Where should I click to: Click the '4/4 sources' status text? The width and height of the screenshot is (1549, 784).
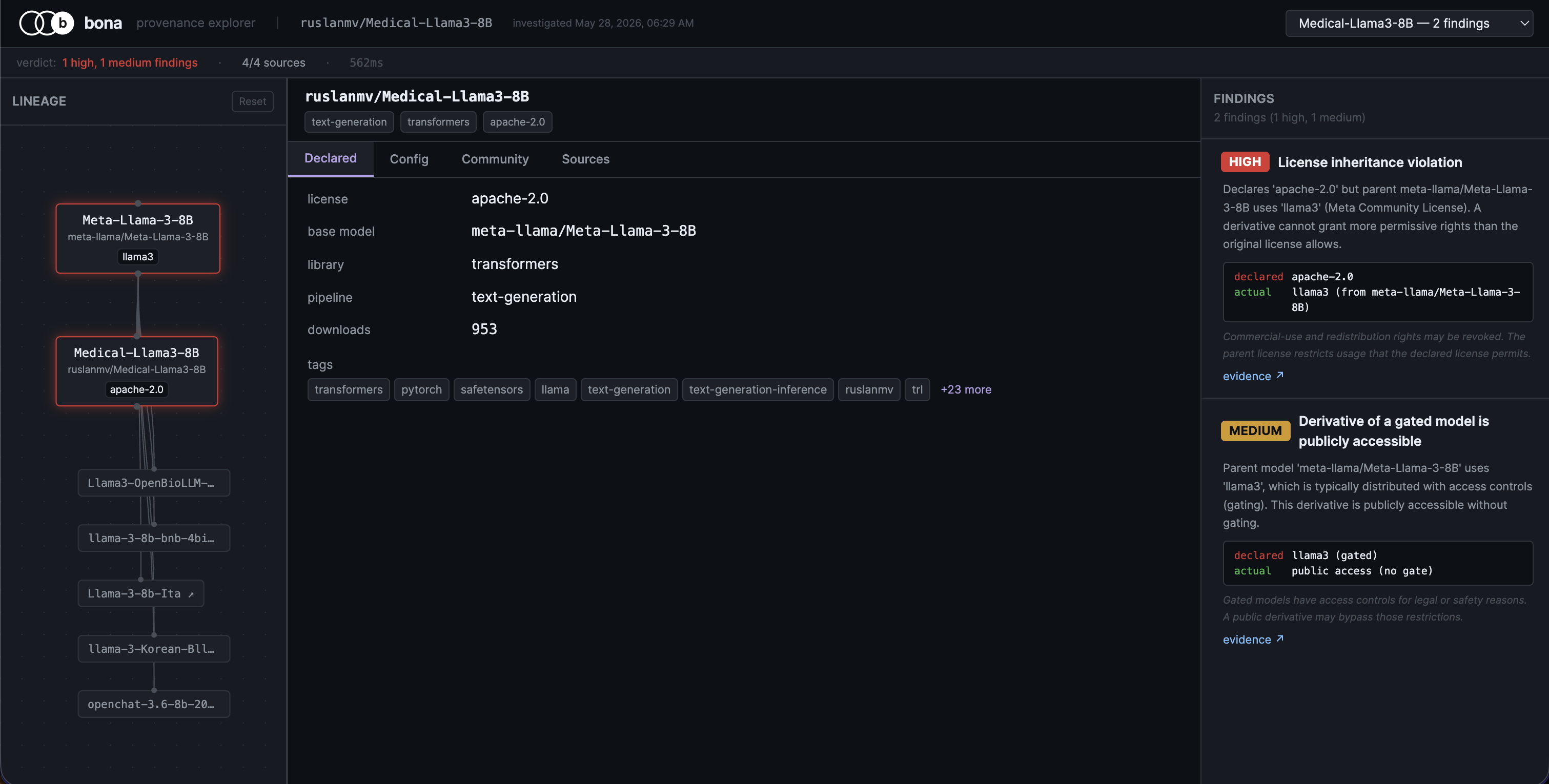pos(274,63)
